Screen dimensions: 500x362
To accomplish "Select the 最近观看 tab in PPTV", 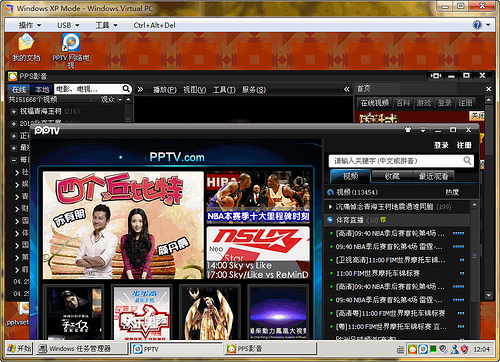I will (433, 176).
